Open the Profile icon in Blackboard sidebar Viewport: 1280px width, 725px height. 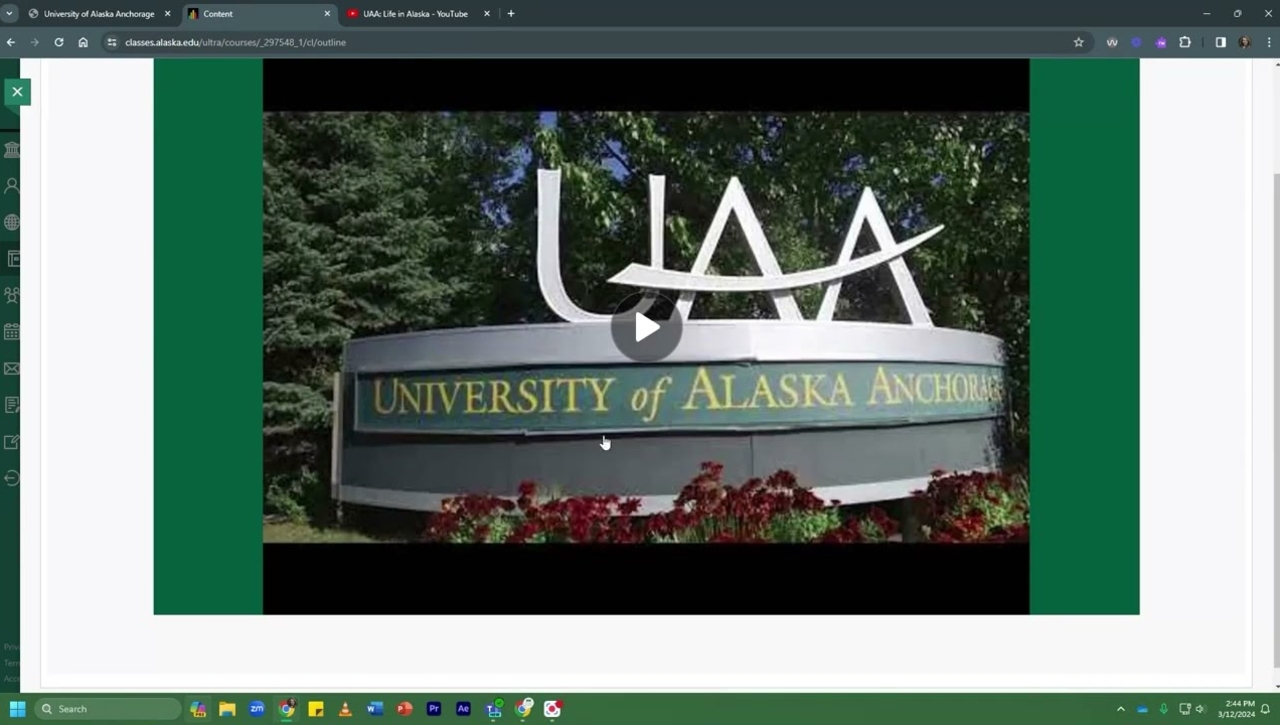[12, 186]
